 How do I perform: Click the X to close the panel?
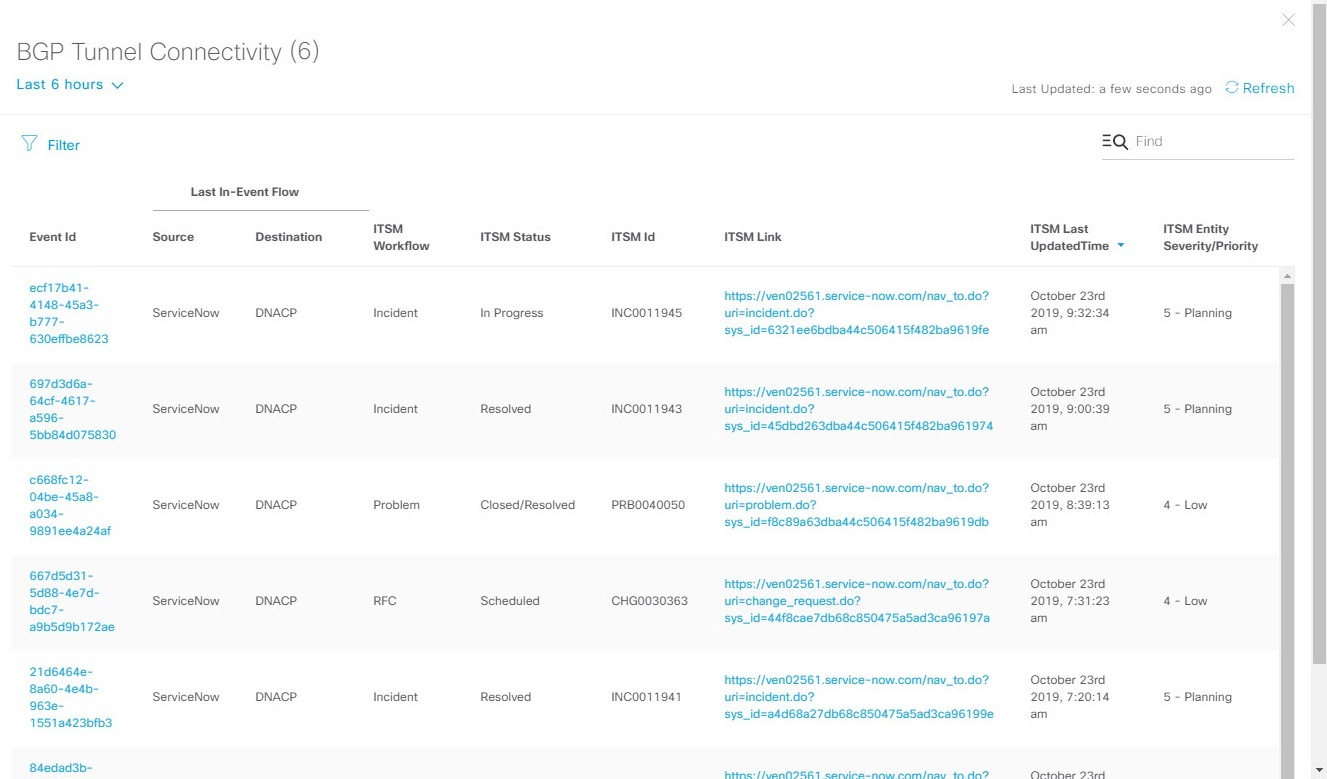(x=1288, y=19)
